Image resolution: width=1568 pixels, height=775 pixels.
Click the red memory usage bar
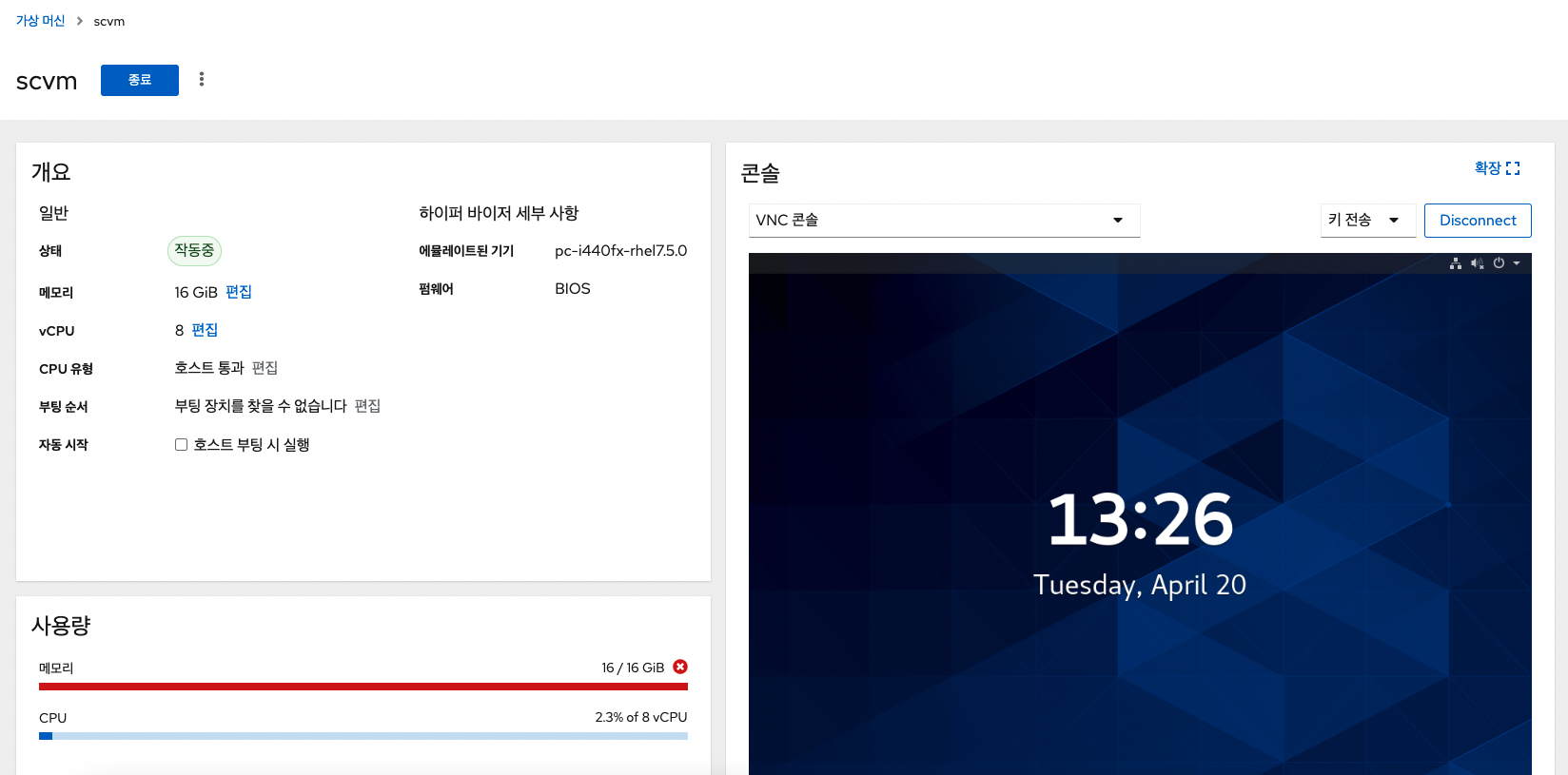click(363, 686)
